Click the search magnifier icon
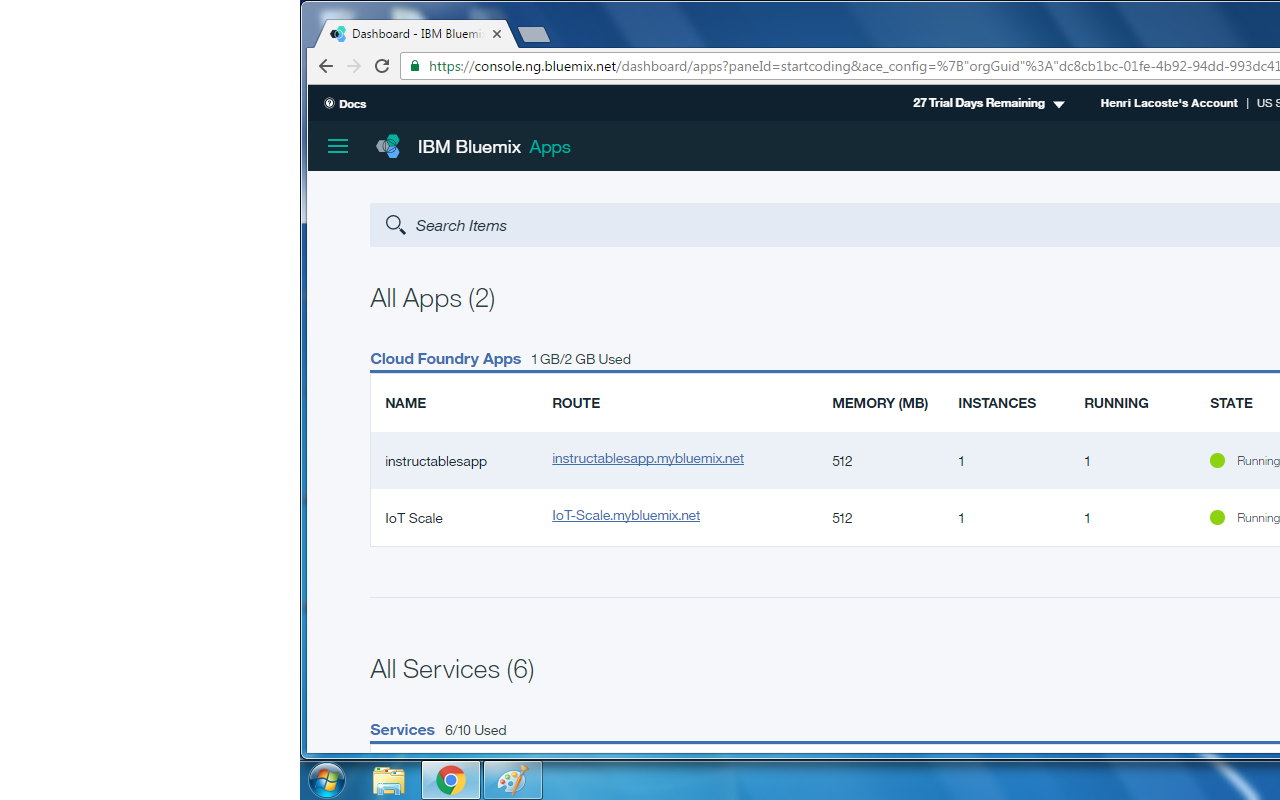Screen dimensions: 1280x800 [395, 225]
